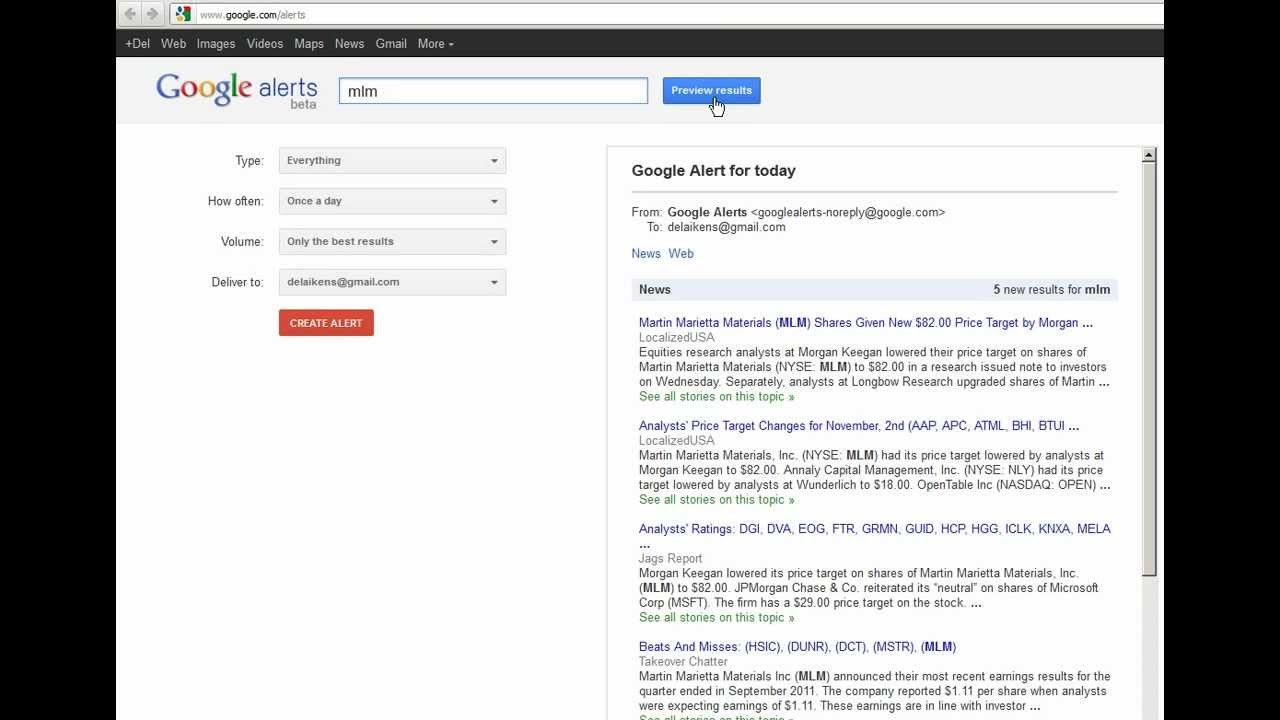Open the How often dropdown

click(x=392, y=201)
